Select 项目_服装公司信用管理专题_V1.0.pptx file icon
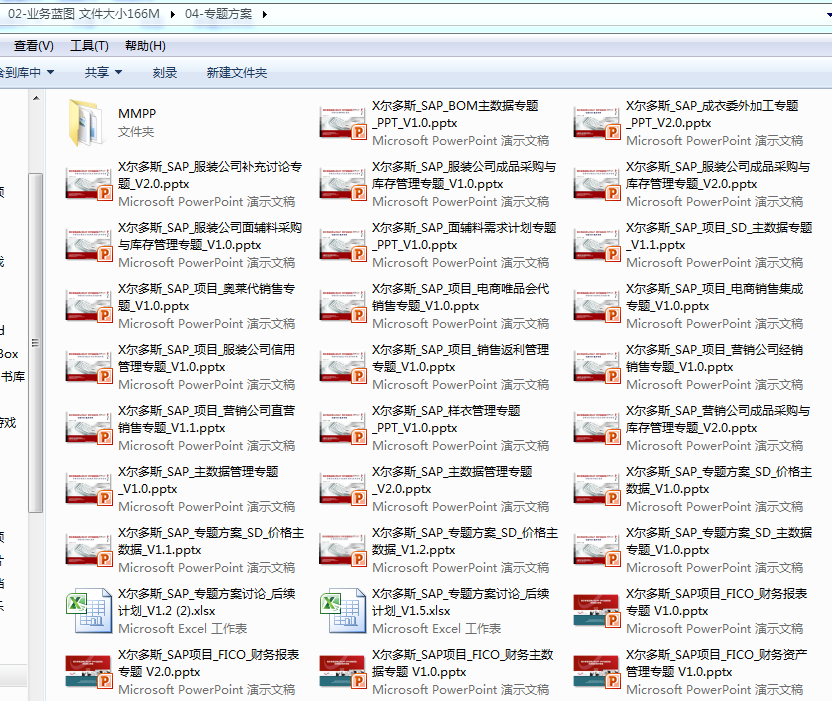Viewport: 832px width, 701px height. [89, 367]
